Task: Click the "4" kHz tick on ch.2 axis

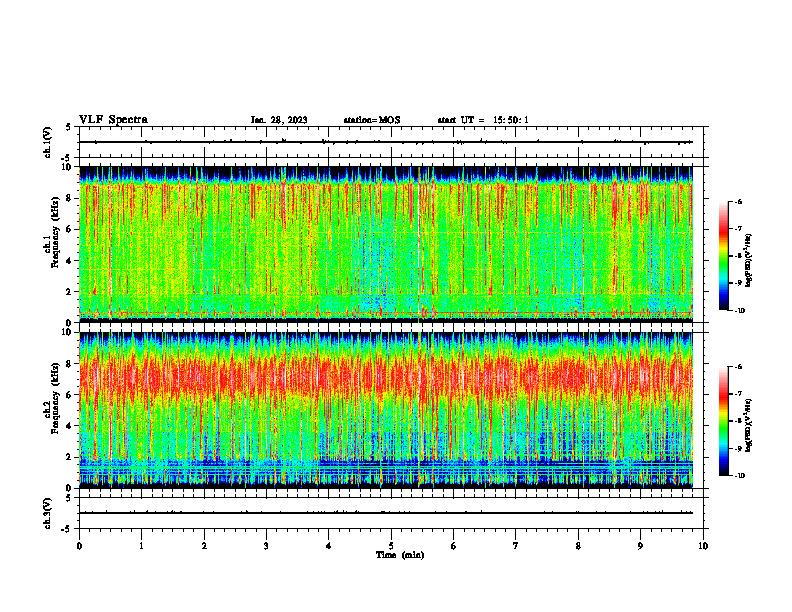Action: pyautogui.click(x=70, y=426)
